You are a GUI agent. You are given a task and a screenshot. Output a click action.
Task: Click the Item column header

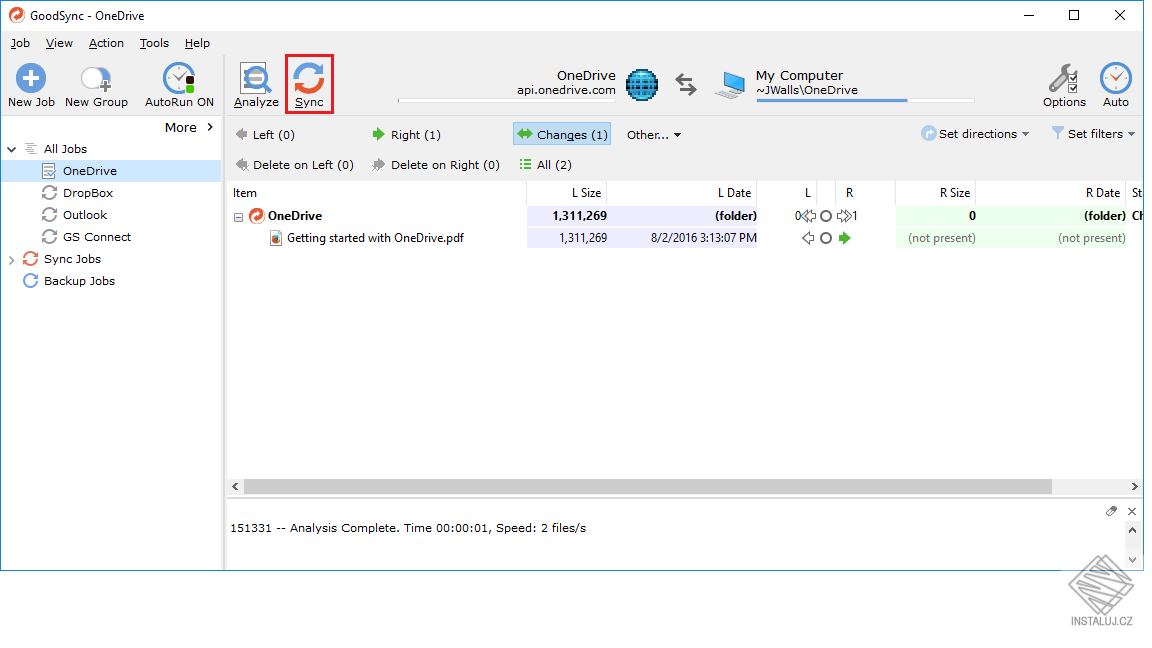coord(376,193)
